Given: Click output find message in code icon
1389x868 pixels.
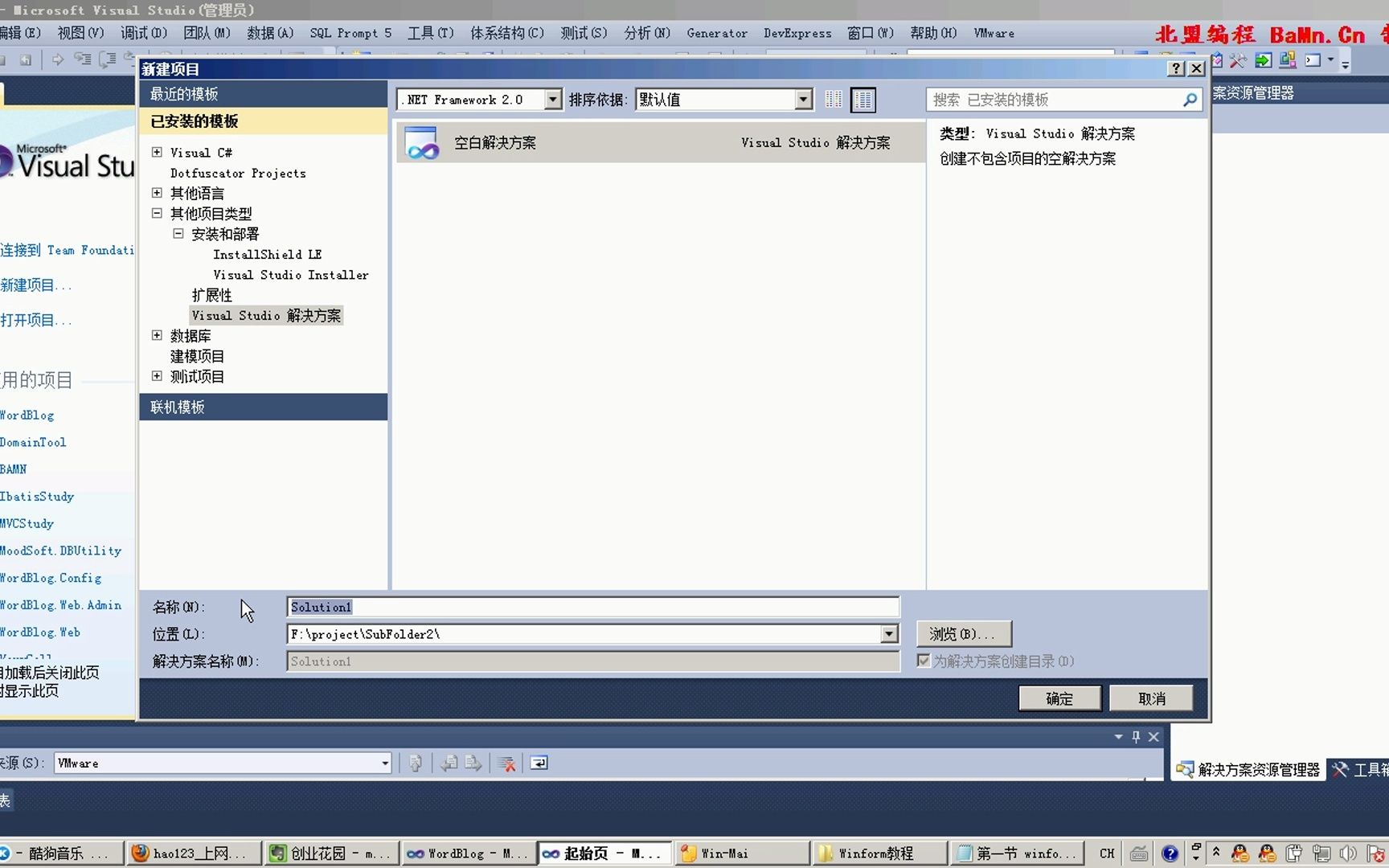Looking at the screenshot, I should pyautogui.click(x=416, y=764).
